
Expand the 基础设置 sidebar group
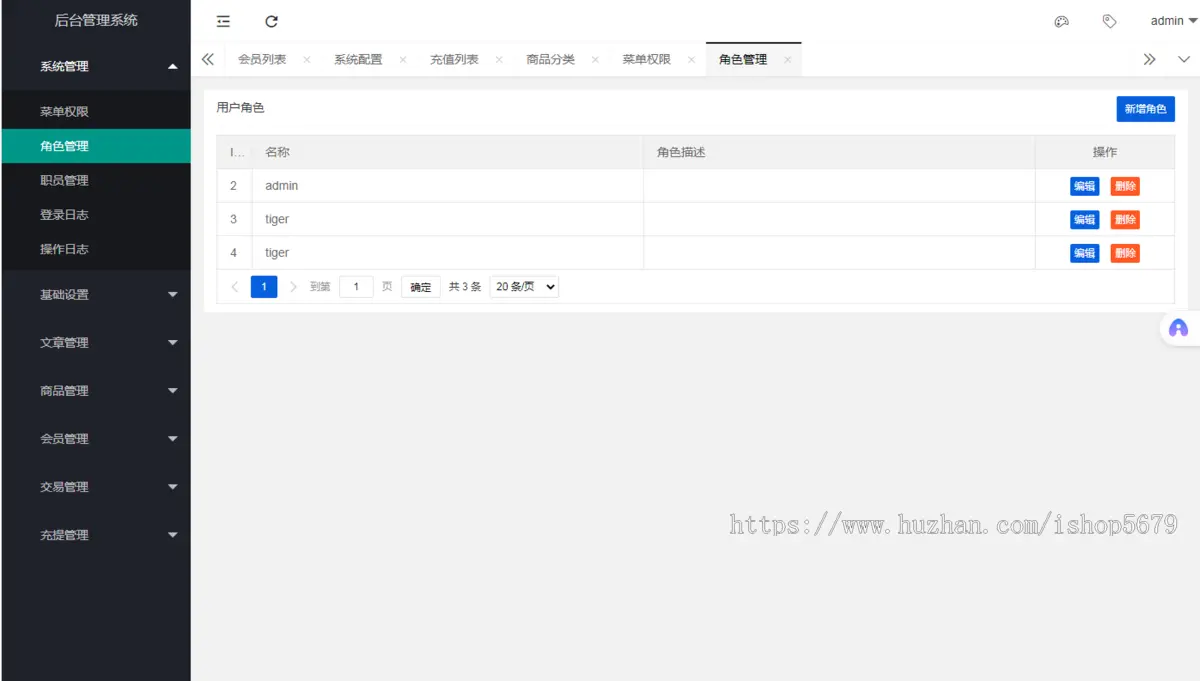click(x=96, y=295)
